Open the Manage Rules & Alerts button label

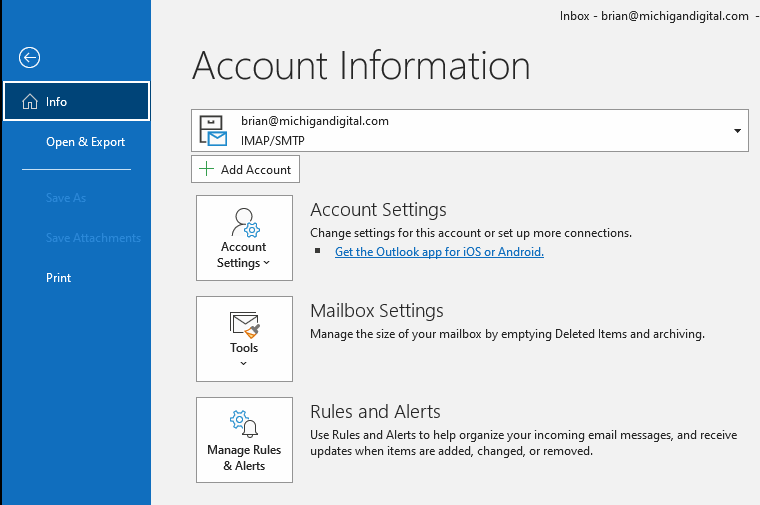click(x=244, y=458)
